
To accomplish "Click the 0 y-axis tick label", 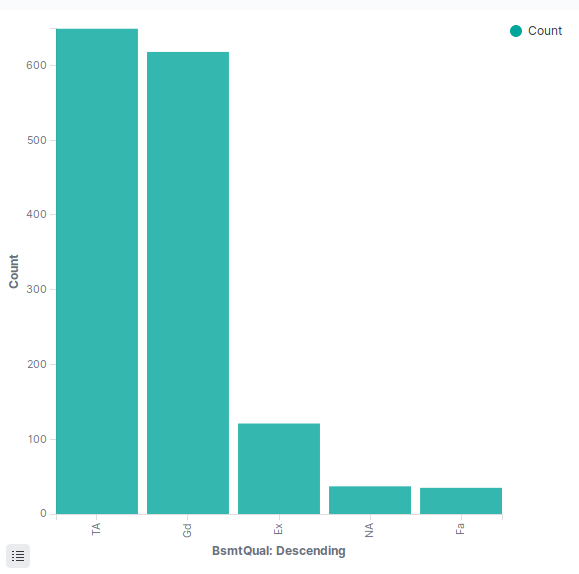I will click(x=43, y=513).
